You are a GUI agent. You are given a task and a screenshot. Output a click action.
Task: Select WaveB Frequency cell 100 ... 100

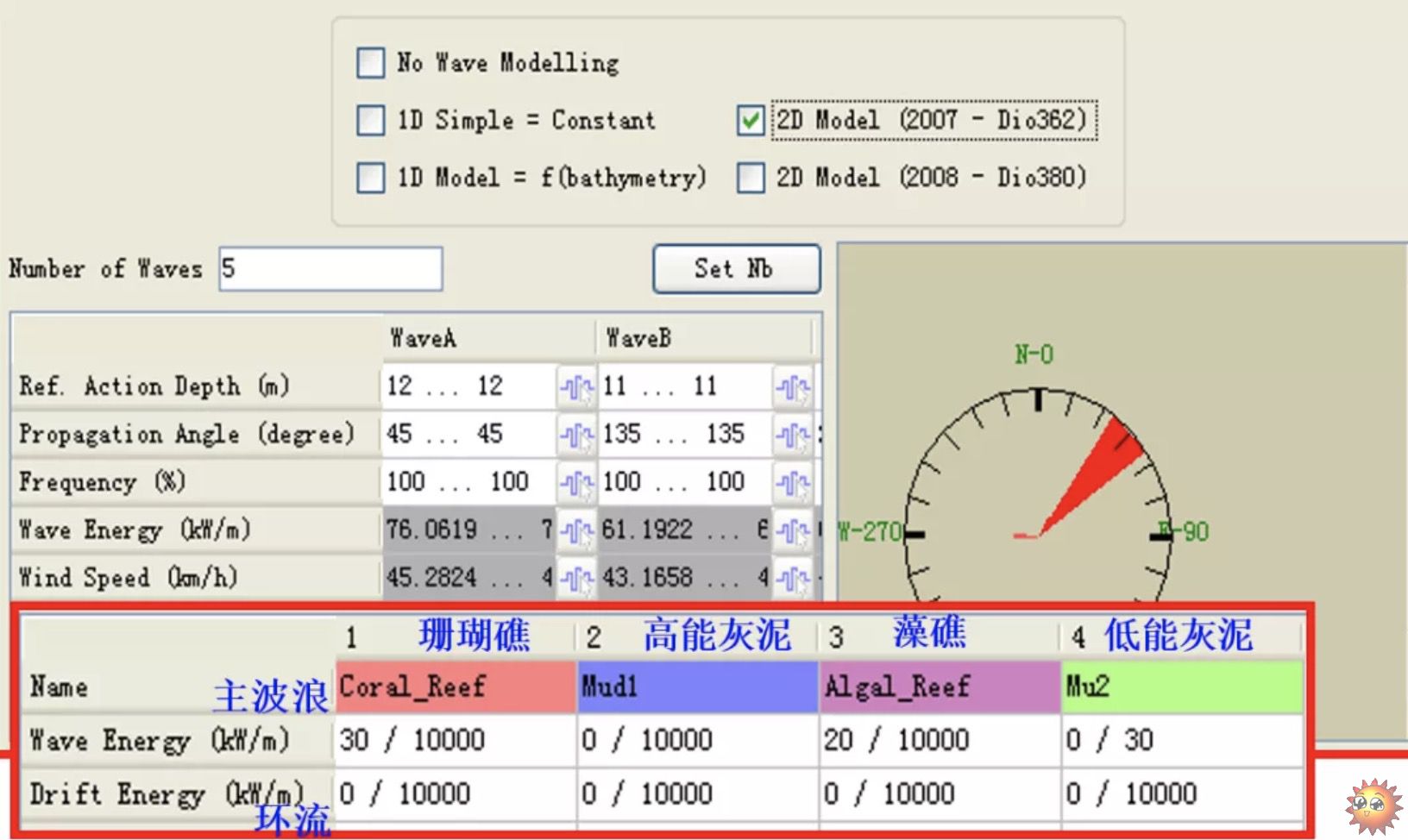tap(685, 481)
